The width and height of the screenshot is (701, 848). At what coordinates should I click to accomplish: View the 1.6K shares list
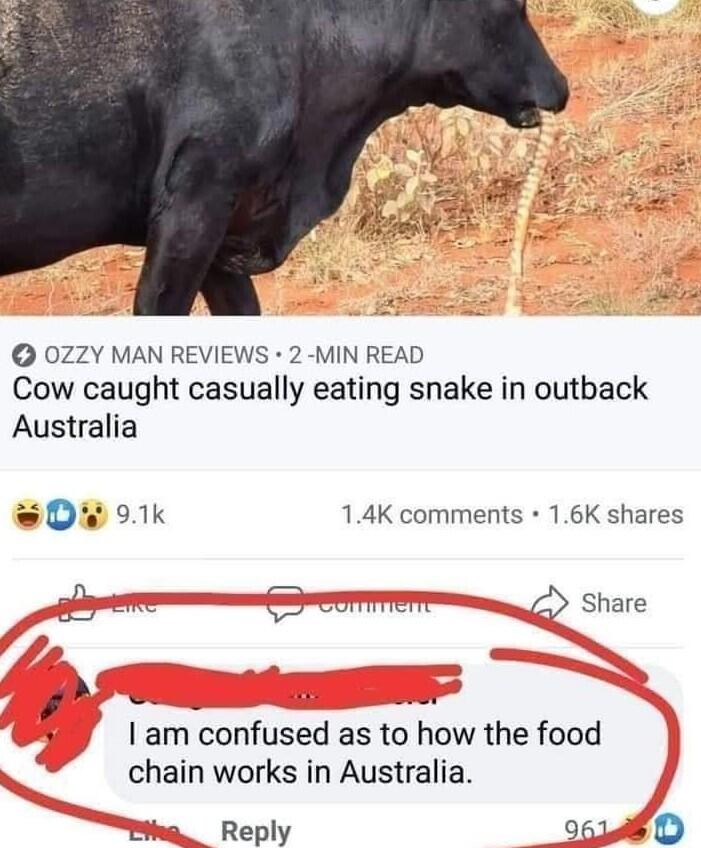point(616,515)
